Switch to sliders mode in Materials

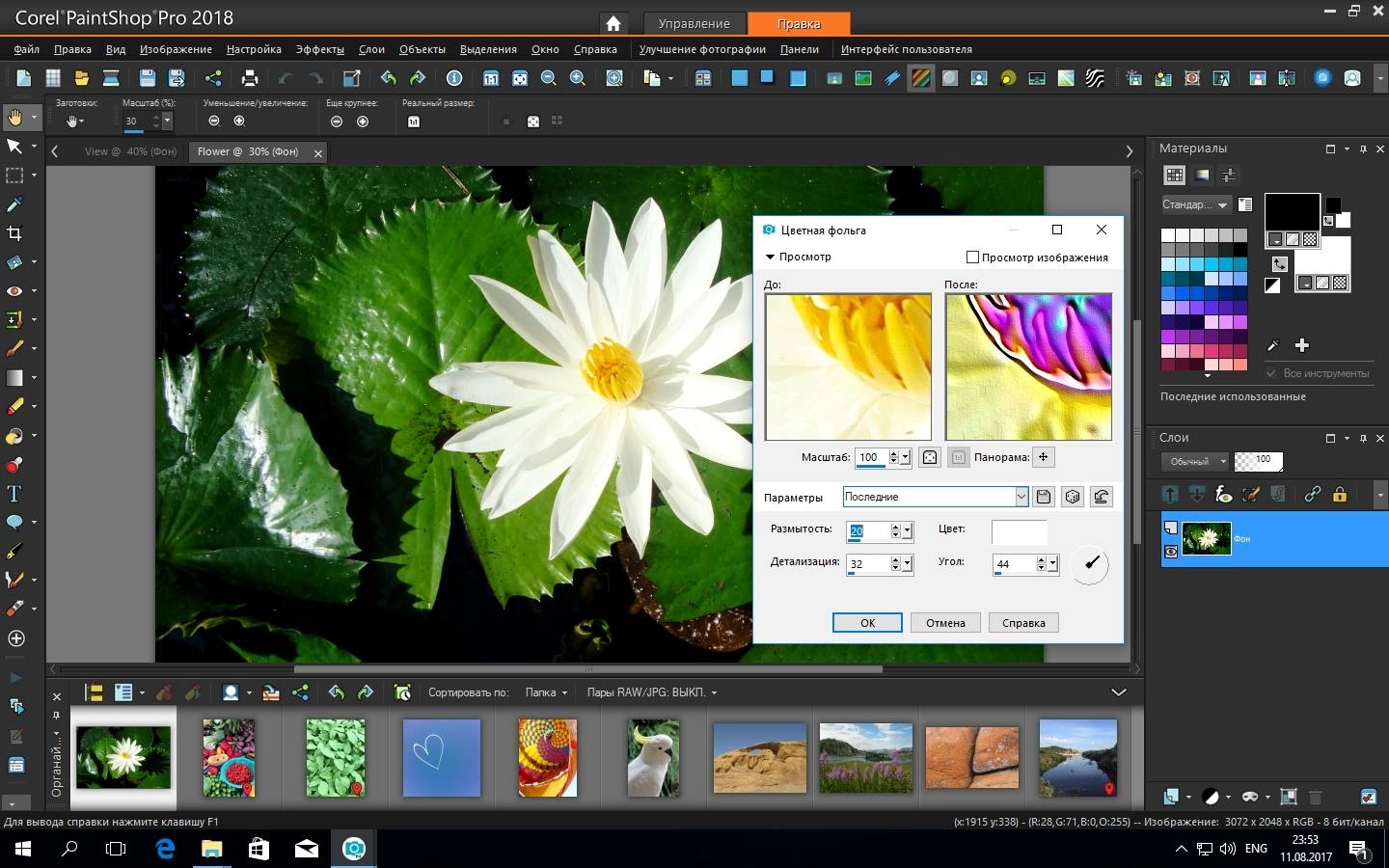pyautogui.click(x=1228, y=176)
